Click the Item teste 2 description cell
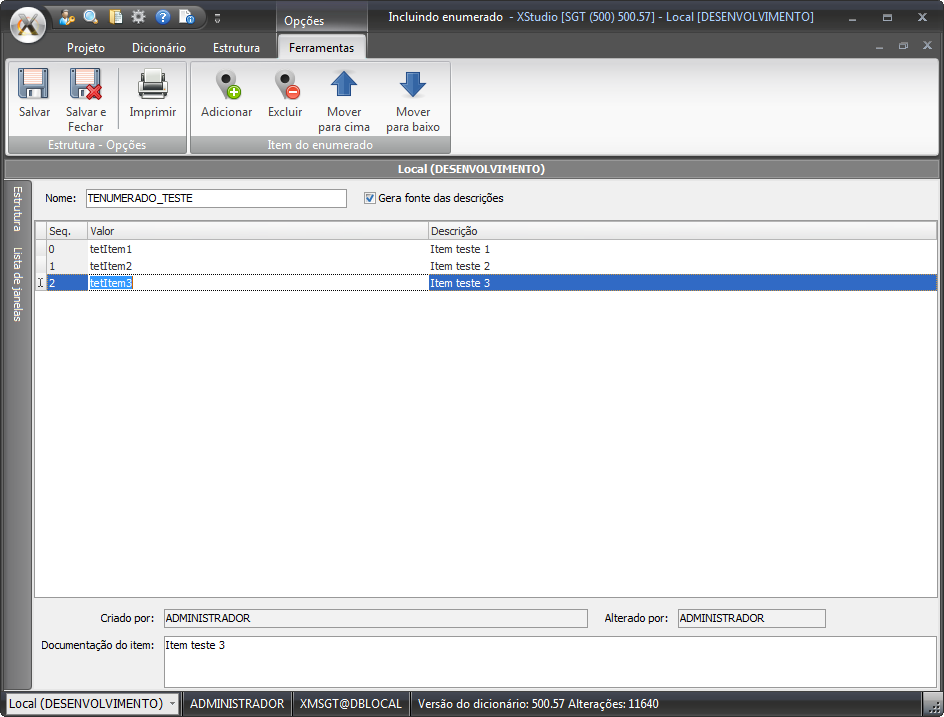This screenshot has width=944, height=717. point(682,266)
